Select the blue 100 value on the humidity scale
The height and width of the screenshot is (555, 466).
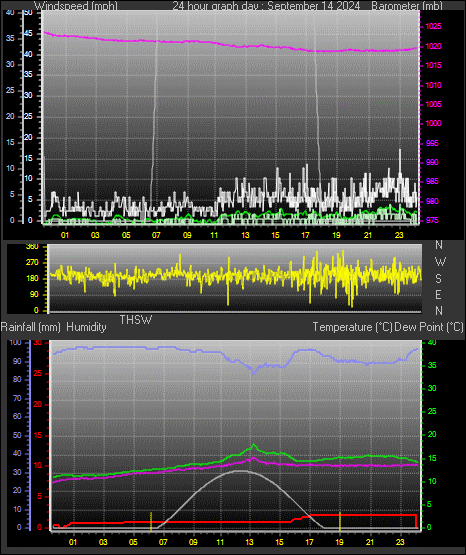pyautogui.click(x=16, y=343)
